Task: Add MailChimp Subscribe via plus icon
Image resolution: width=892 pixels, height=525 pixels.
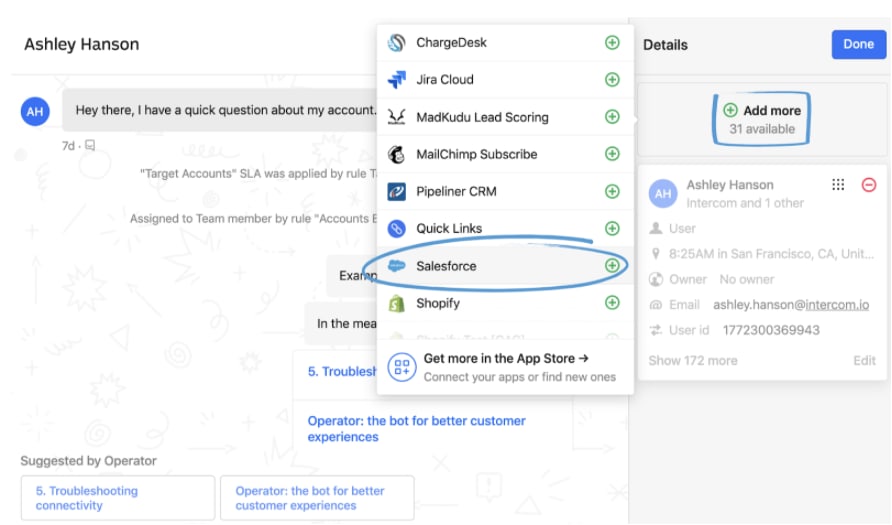Action: coord(612,154)
